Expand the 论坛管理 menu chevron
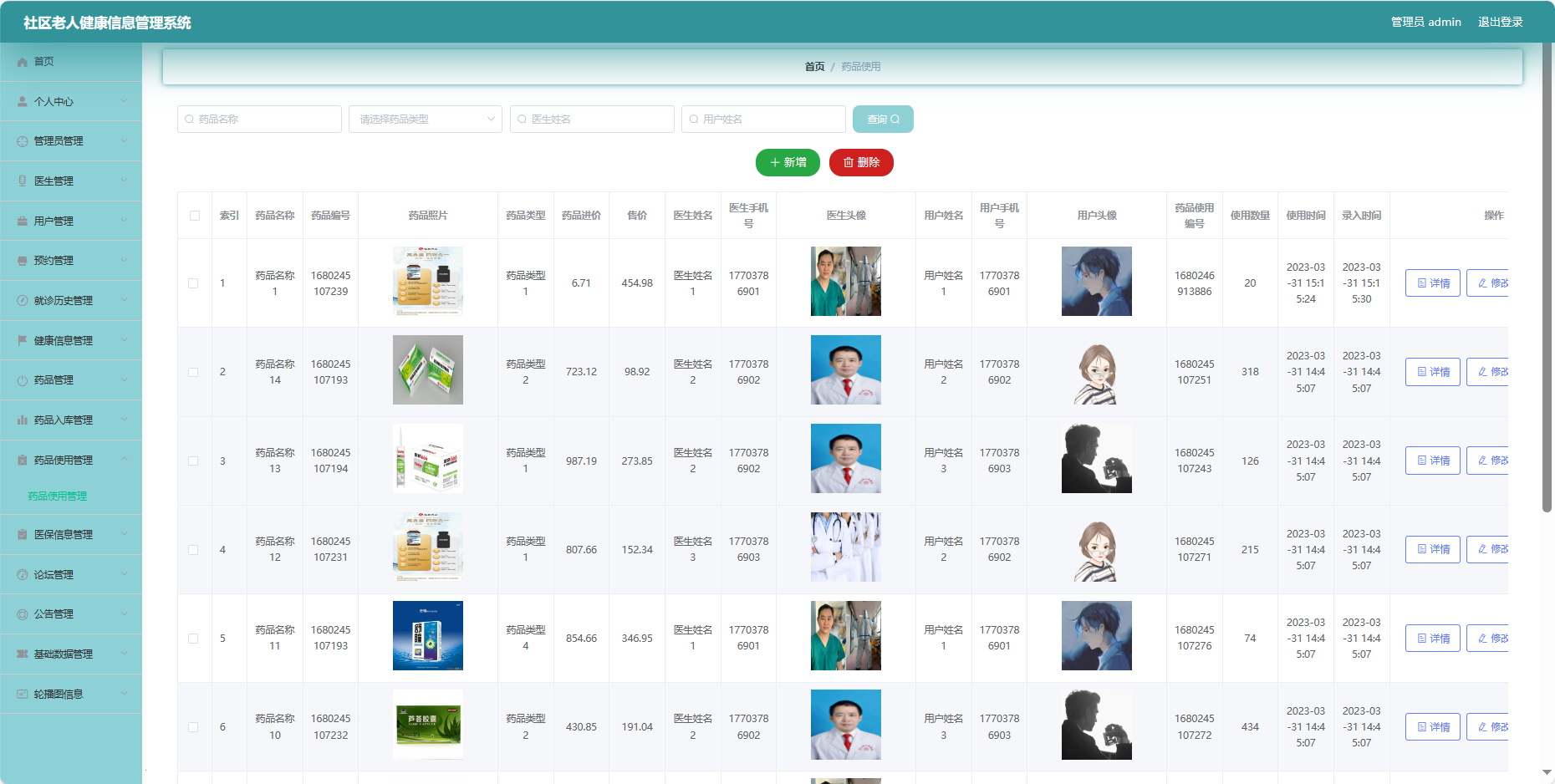 point(125,575)
